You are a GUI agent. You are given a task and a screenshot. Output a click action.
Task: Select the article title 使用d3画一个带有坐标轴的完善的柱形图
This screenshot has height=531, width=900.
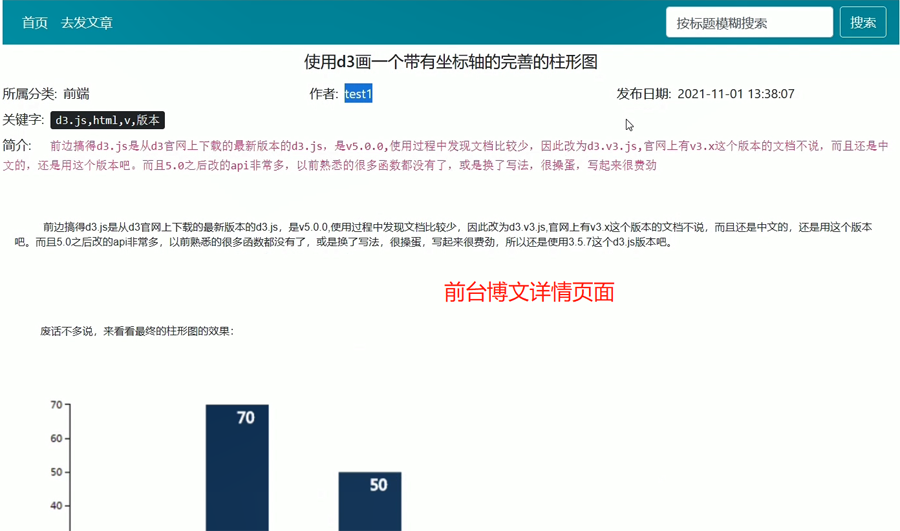451,61
